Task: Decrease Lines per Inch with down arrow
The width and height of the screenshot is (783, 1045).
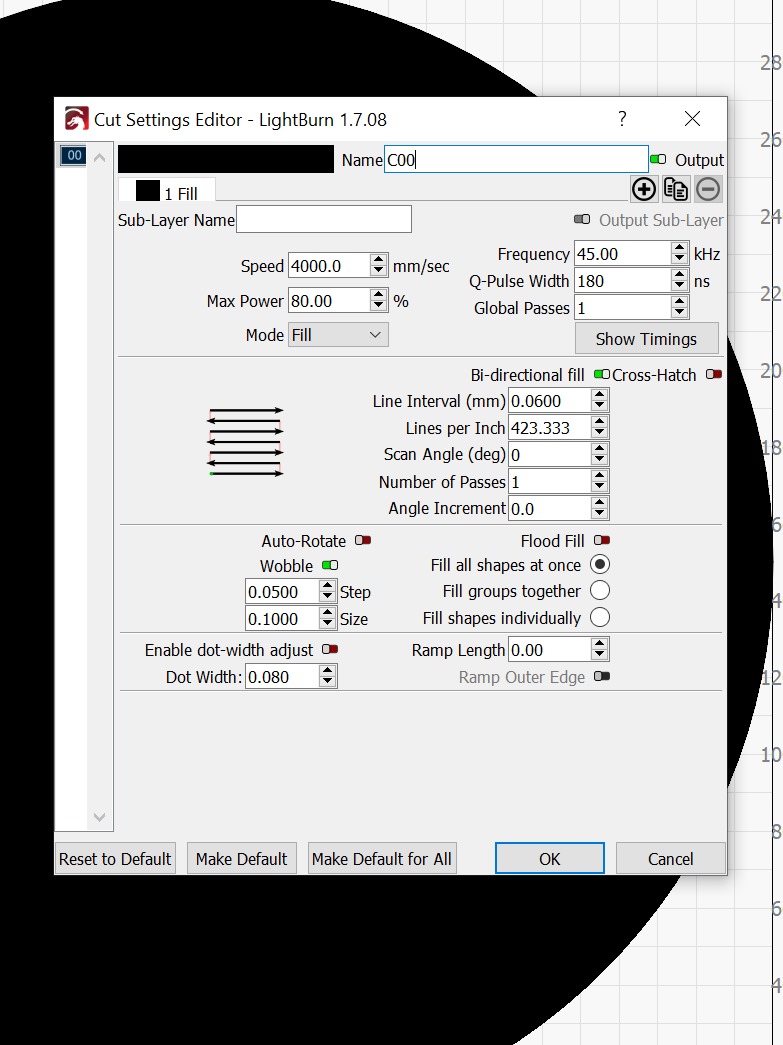Action: click(599, 434)
